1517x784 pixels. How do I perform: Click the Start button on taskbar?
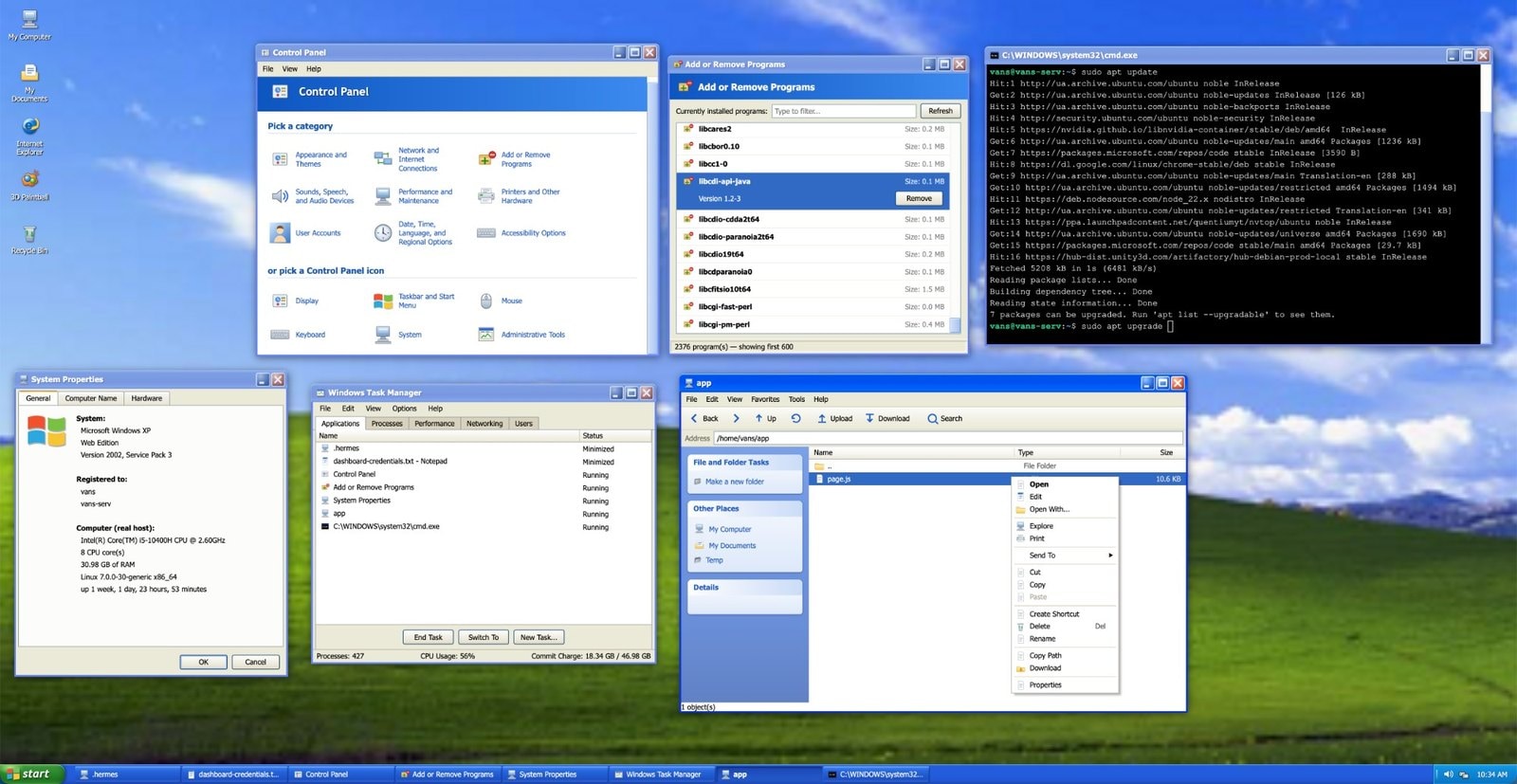pos(32,775)
